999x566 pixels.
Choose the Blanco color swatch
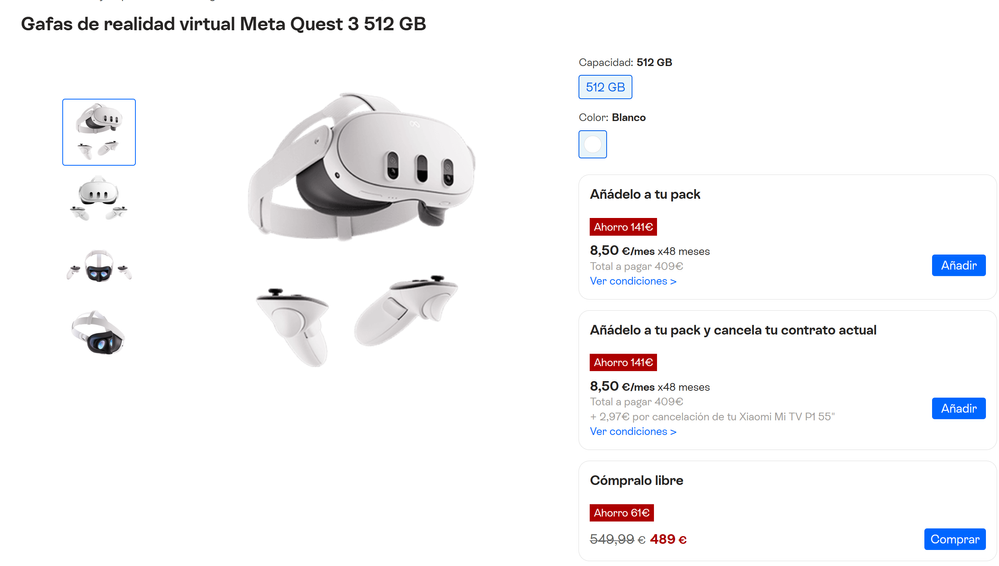click(x=593, y=144)
